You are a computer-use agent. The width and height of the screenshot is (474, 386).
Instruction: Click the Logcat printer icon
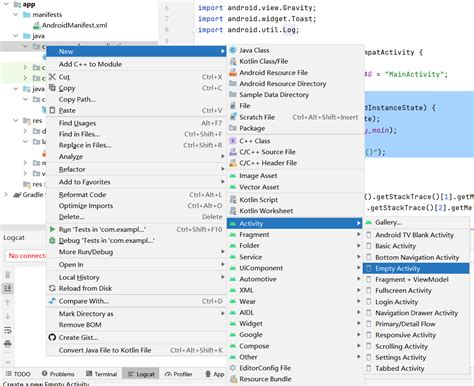(8, 343)
